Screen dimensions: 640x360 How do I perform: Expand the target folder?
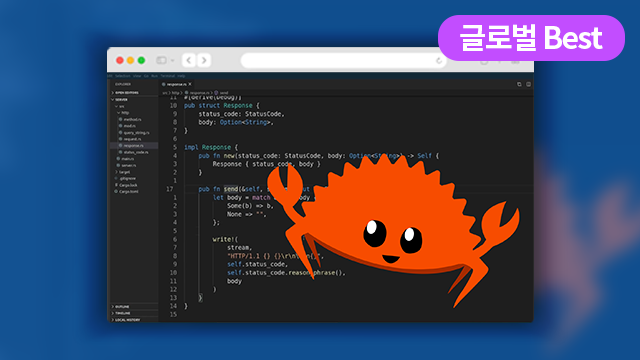tap(124, 172)
